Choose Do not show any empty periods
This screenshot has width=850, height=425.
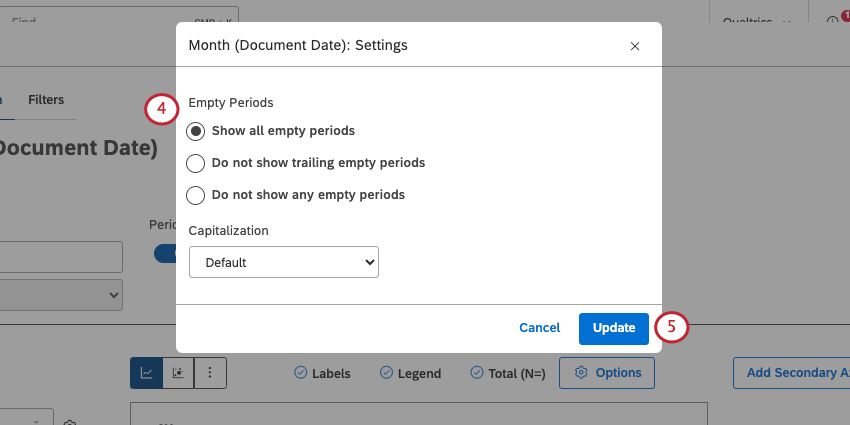pyautogui.click(x=197, y=195)
